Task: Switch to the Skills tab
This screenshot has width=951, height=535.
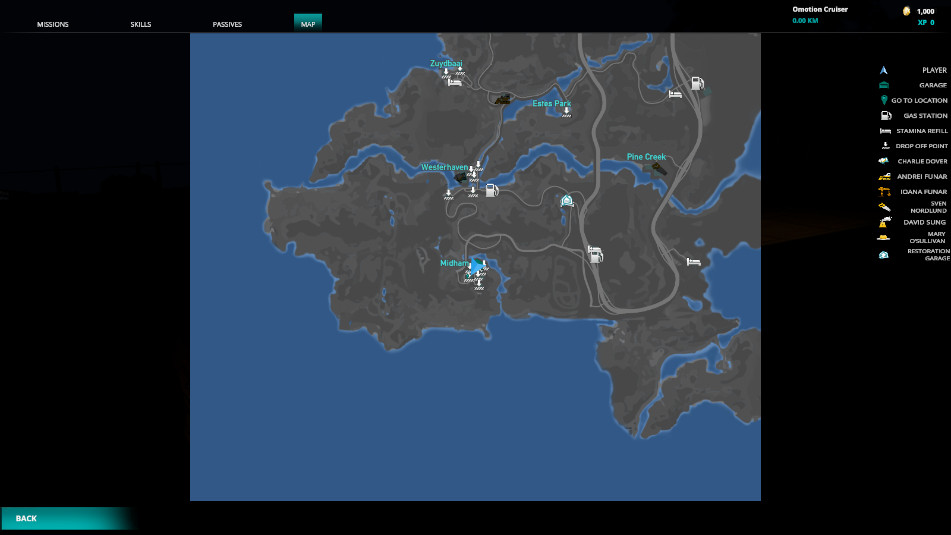Action: tap(141, 24)
